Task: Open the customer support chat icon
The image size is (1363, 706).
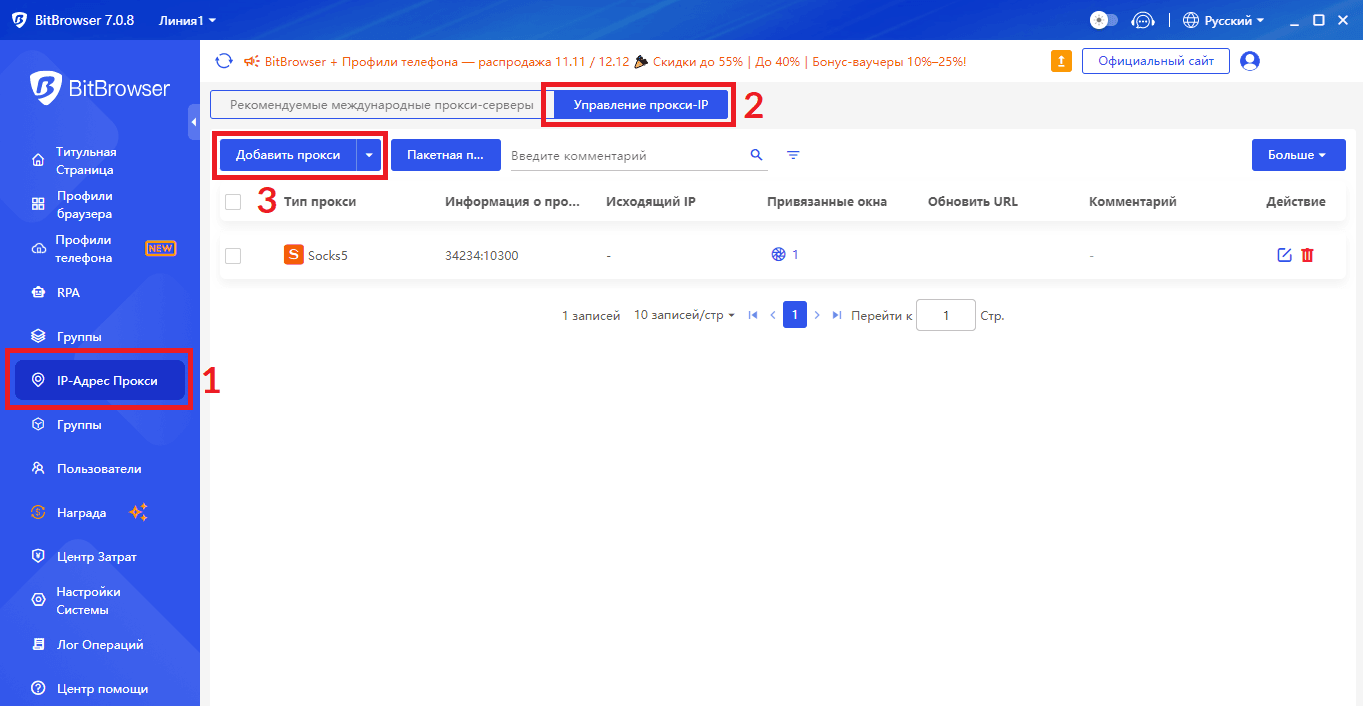Action: coord(1142,20)
